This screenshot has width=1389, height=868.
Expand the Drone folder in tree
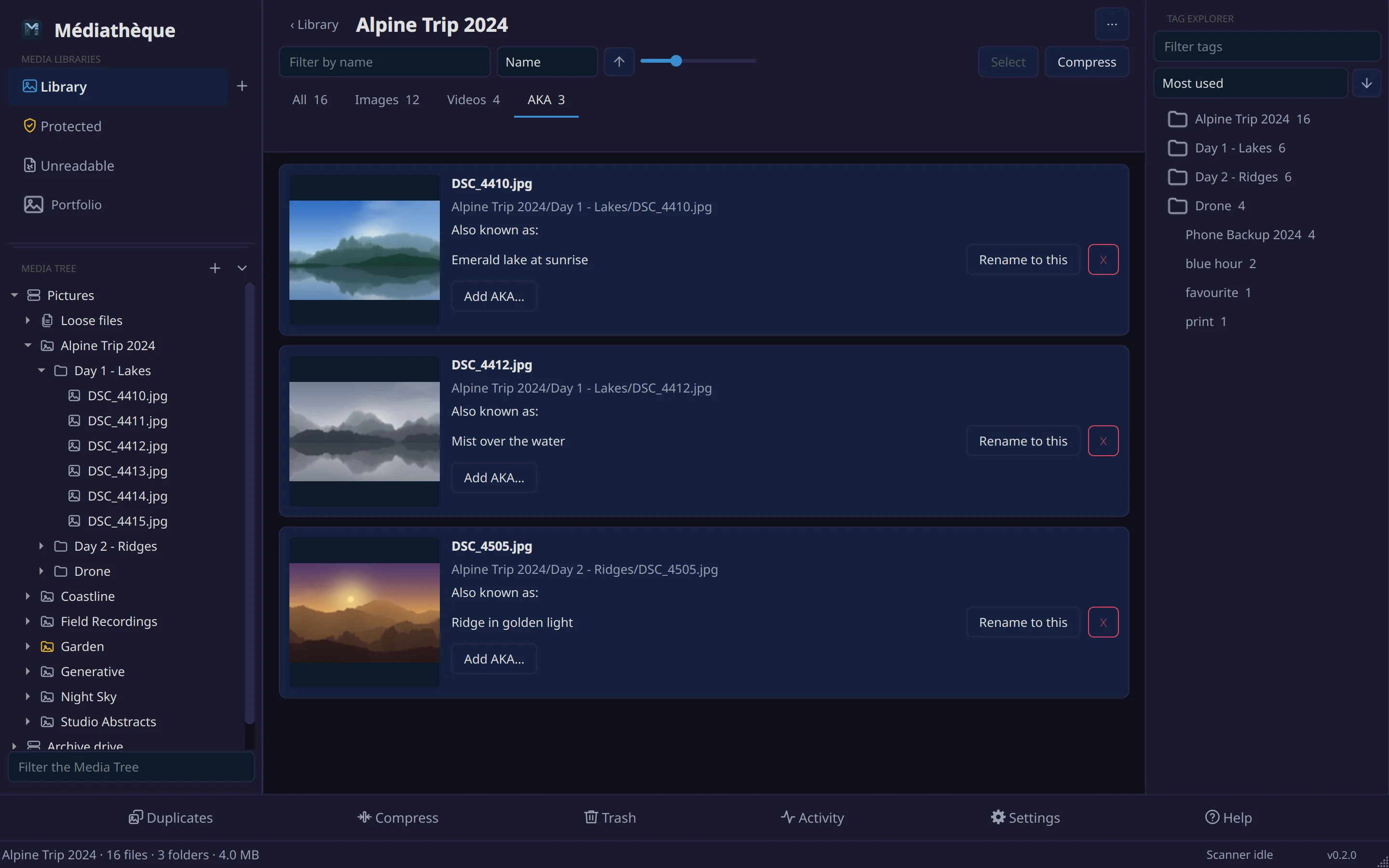click(41, 571)
